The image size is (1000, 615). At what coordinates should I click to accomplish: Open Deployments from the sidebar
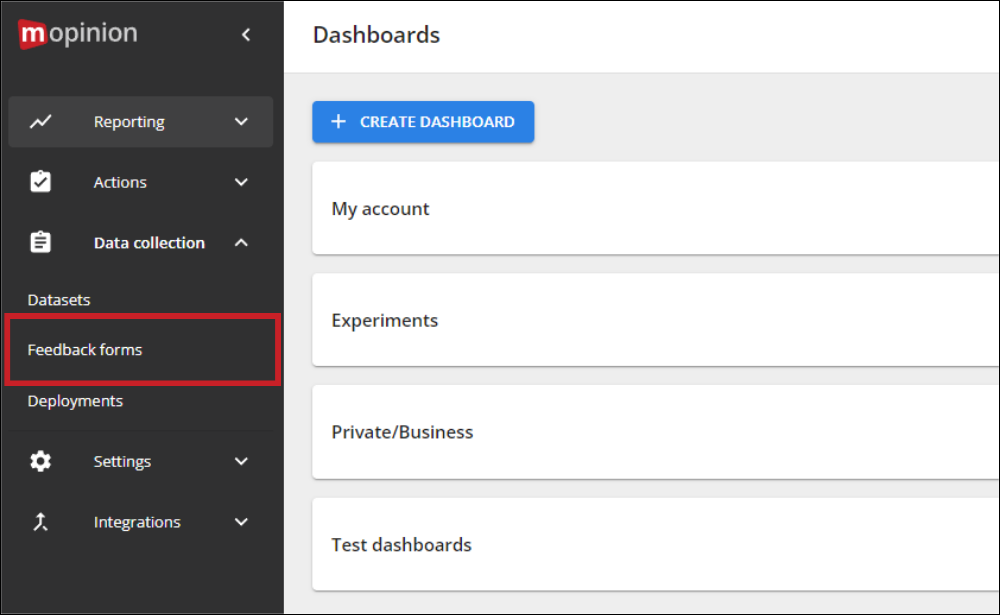tap(75, 400)
